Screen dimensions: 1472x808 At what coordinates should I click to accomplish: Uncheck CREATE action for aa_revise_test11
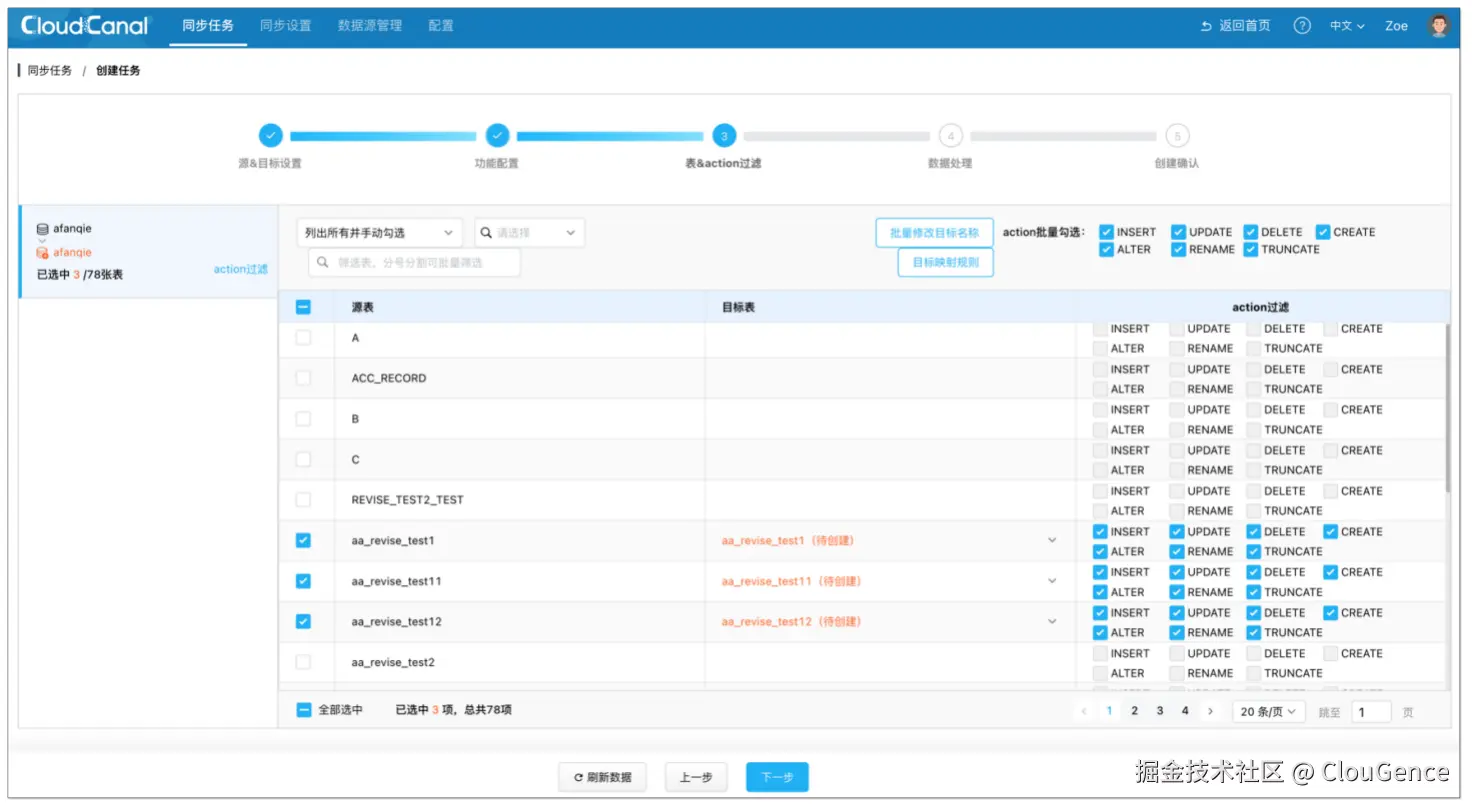[1330, 572]
